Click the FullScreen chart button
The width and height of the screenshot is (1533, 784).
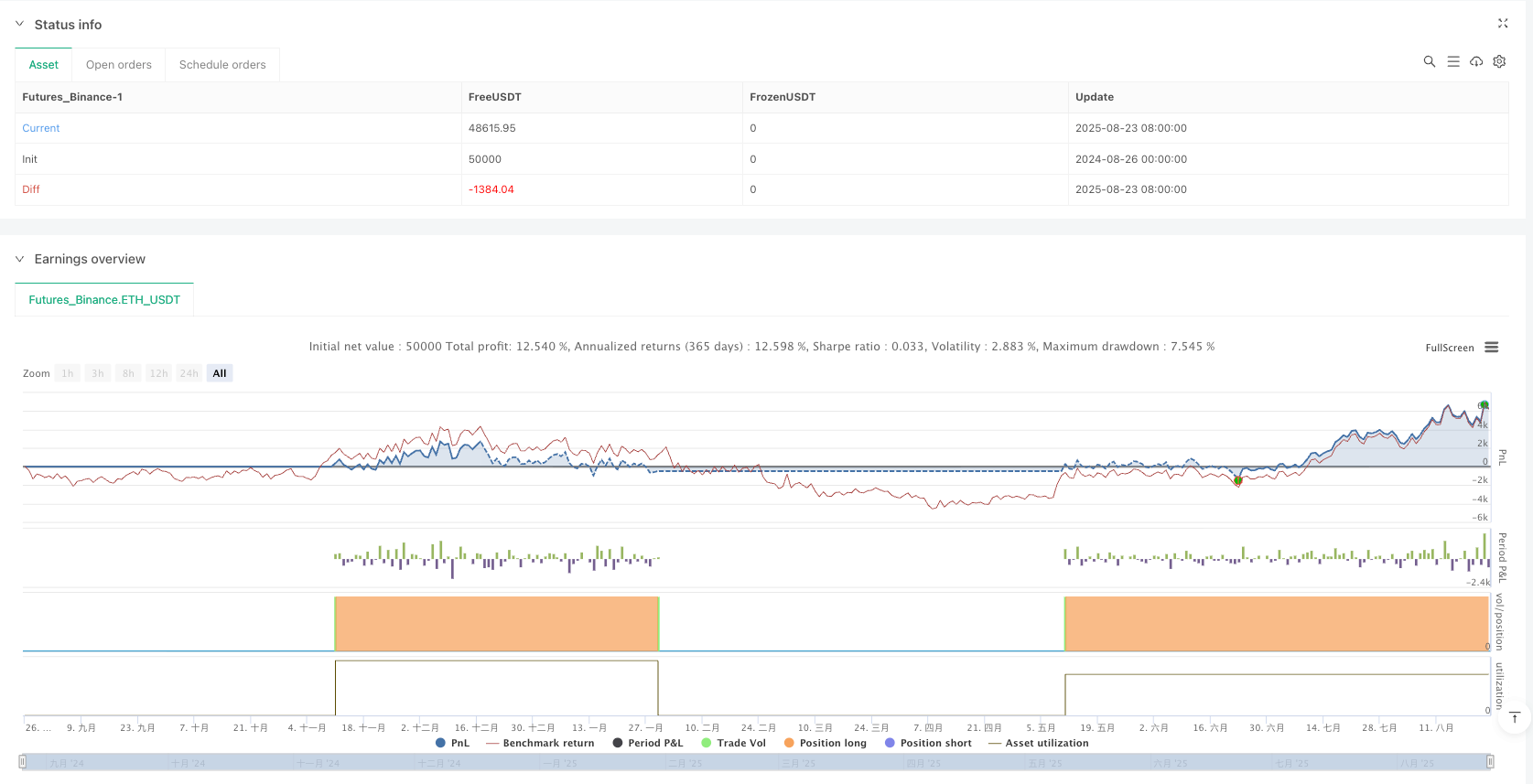pos(1449,348)
